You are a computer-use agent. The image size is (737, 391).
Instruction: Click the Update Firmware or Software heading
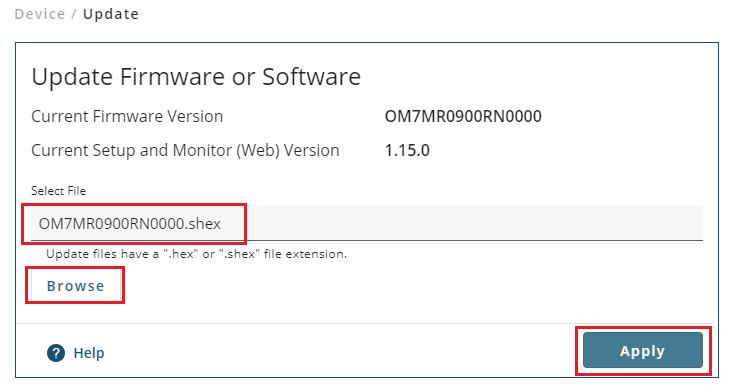pyautogui.click(x=196, y=77)
